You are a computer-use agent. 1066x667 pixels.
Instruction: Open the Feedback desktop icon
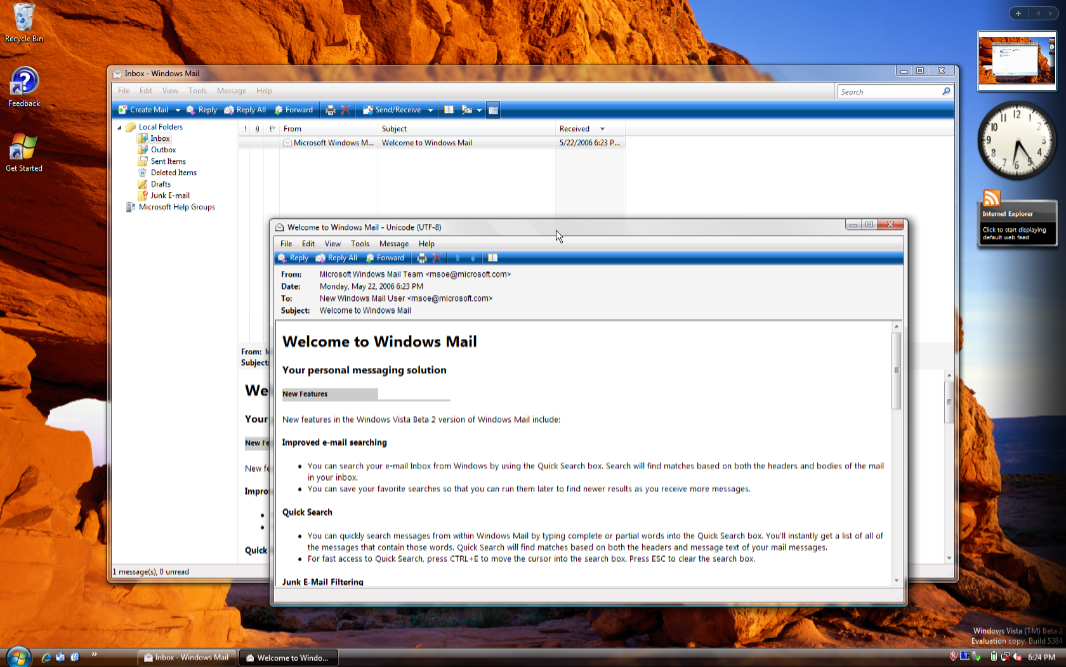24,87
